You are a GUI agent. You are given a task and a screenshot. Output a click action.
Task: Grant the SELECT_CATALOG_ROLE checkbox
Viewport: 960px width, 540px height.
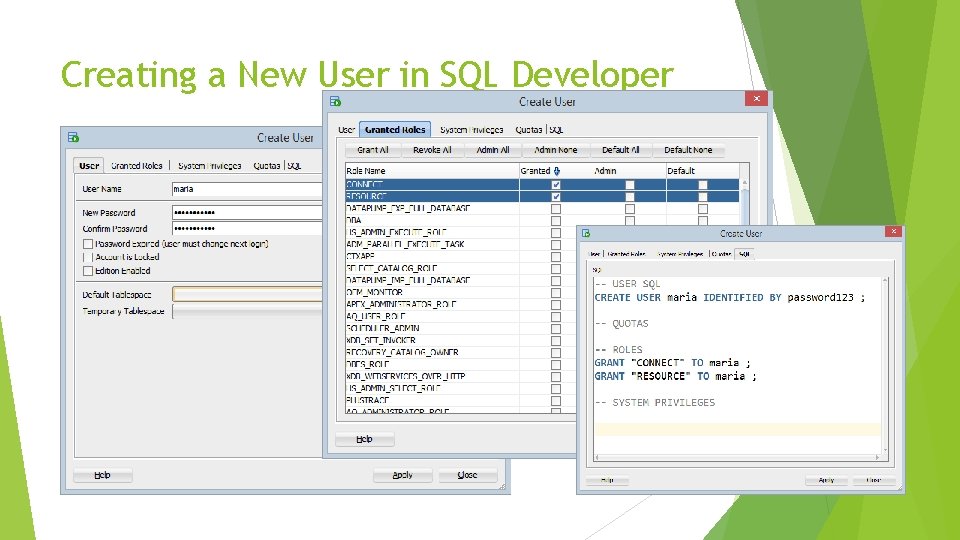[x=555, y=268]
